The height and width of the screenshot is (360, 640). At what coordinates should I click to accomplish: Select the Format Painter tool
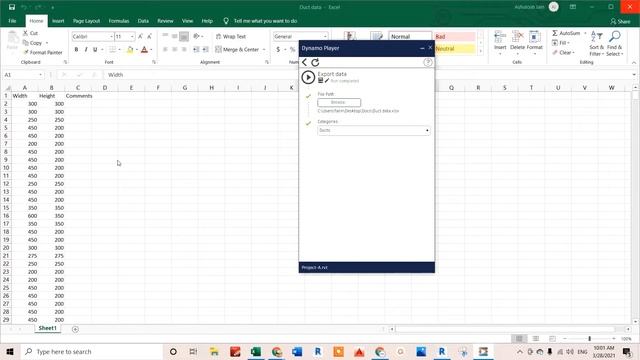[43, 52]
